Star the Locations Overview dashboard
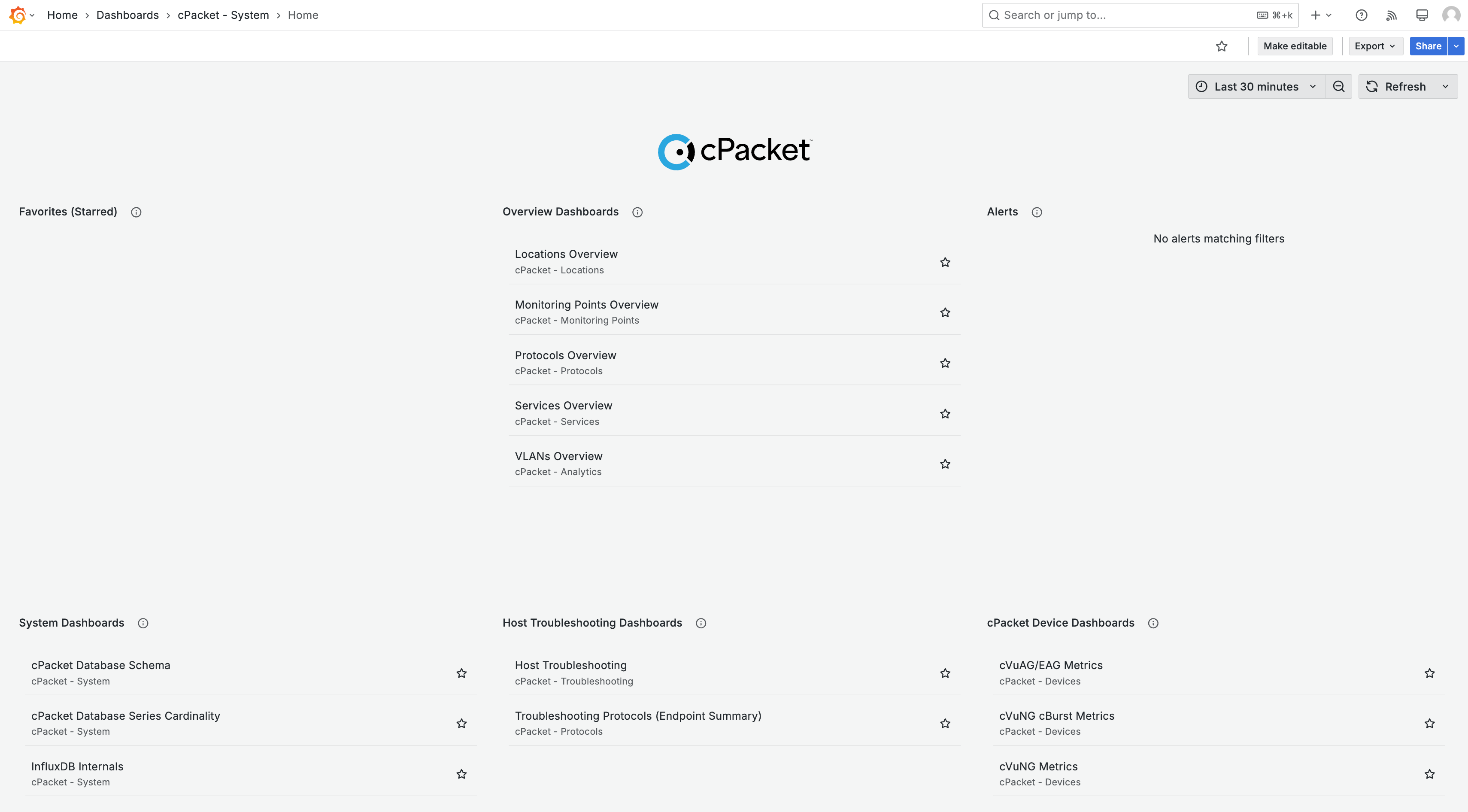This screenshot has height=812, width=1468. tap(945, 262)
